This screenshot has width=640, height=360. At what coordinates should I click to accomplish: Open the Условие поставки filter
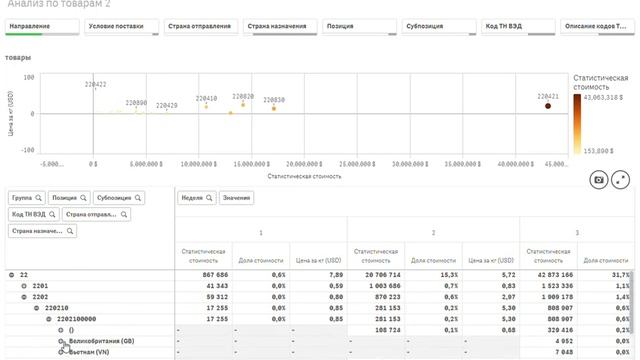(x=121, y=27)
